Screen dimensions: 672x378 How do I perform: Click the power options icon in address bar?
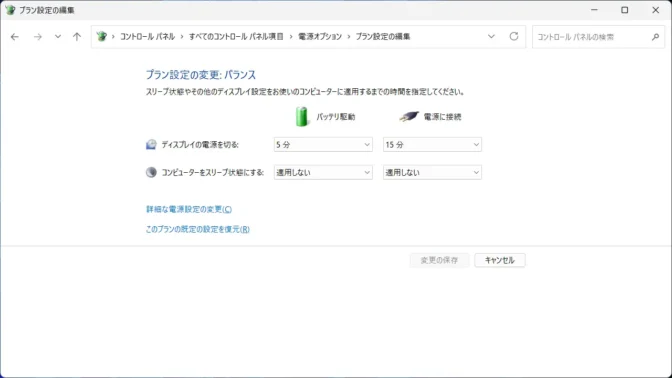[x=102, y=36]
